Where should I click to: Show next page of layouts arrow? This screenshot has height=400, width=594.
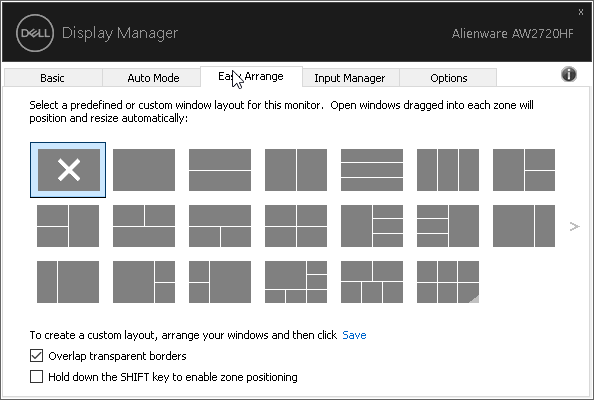click(574, 227)
